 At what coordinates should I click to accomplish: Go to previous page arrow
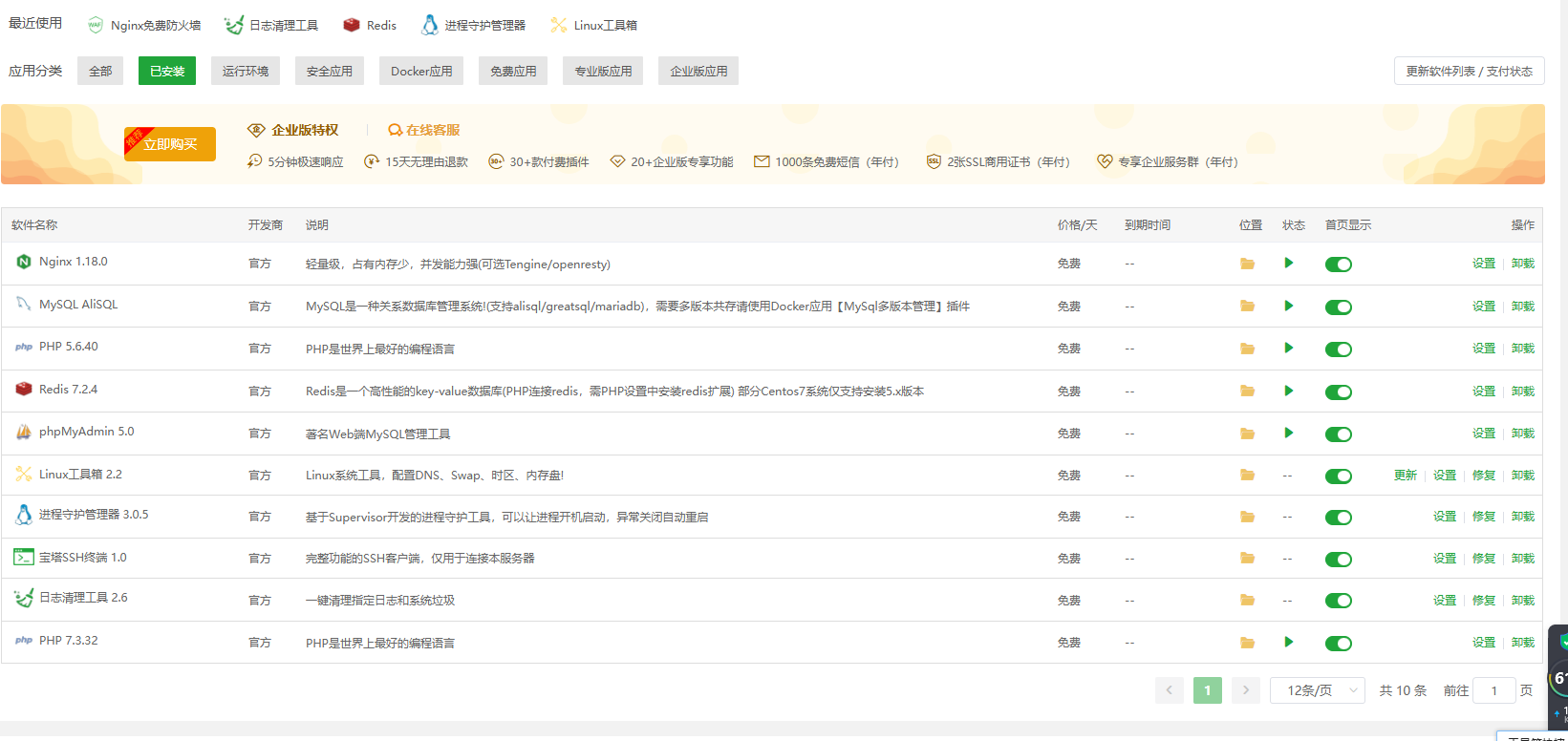(x=1170, y=690)
